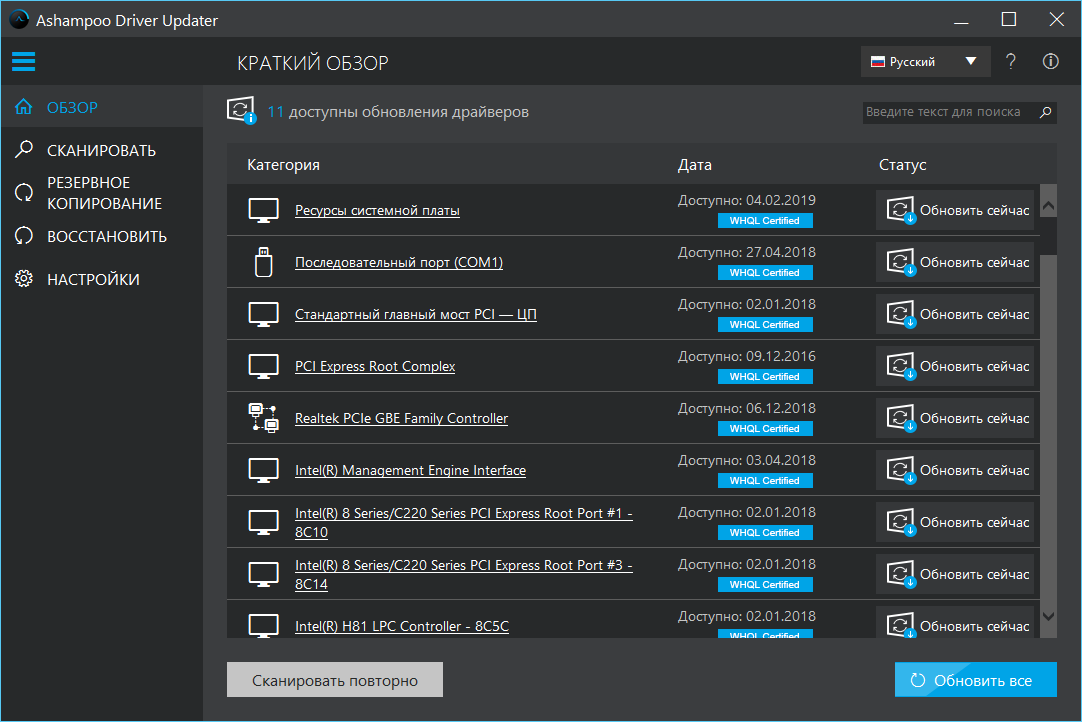Click date Доступно: 06.12.2018

[x=747, y=409]
